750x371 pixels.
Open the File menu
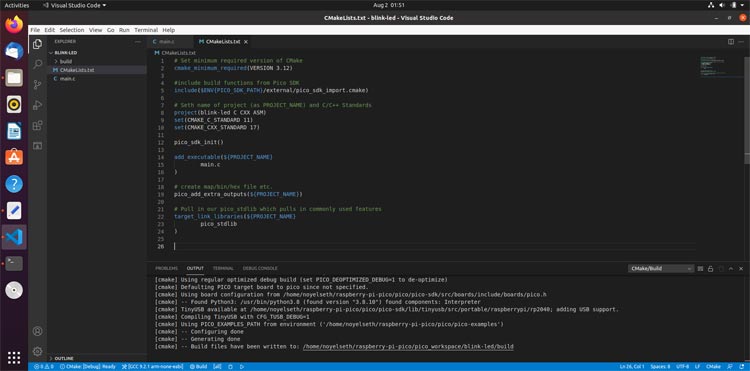point(35,30)
